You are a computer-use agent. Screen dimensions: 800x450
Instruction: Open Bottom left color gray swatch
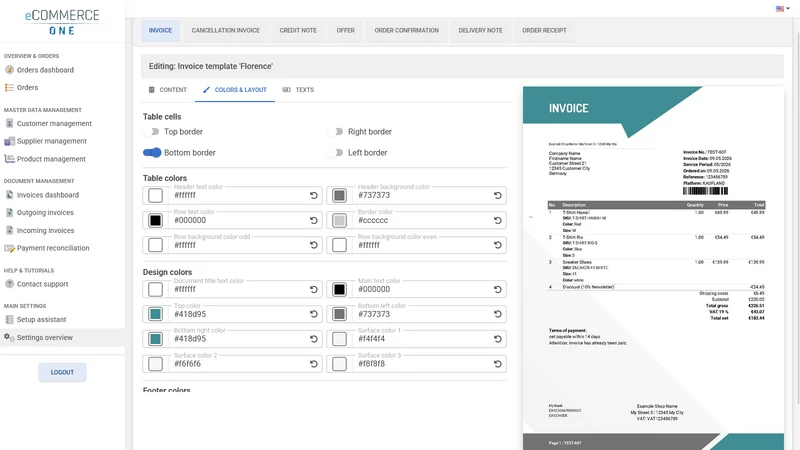coord(339,314)
